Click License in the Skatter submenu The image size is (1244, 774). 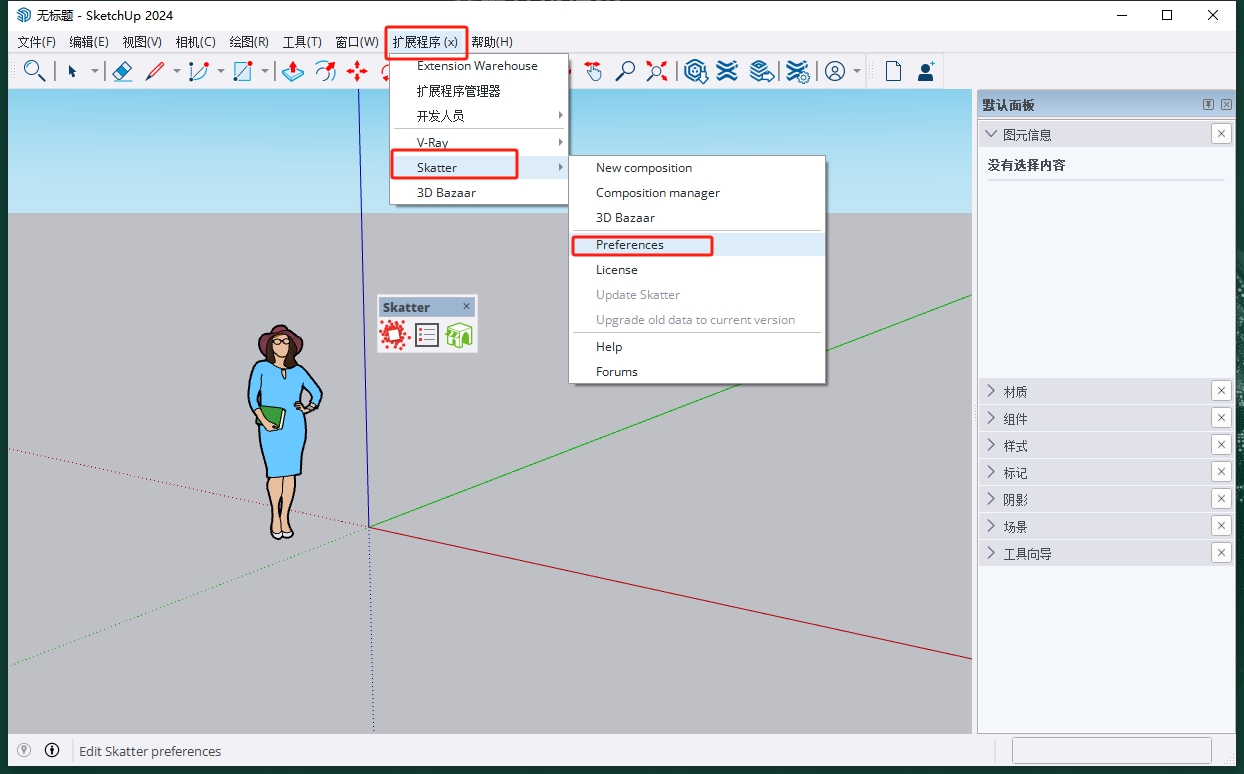pyautogui.click(x=697, y=270)
